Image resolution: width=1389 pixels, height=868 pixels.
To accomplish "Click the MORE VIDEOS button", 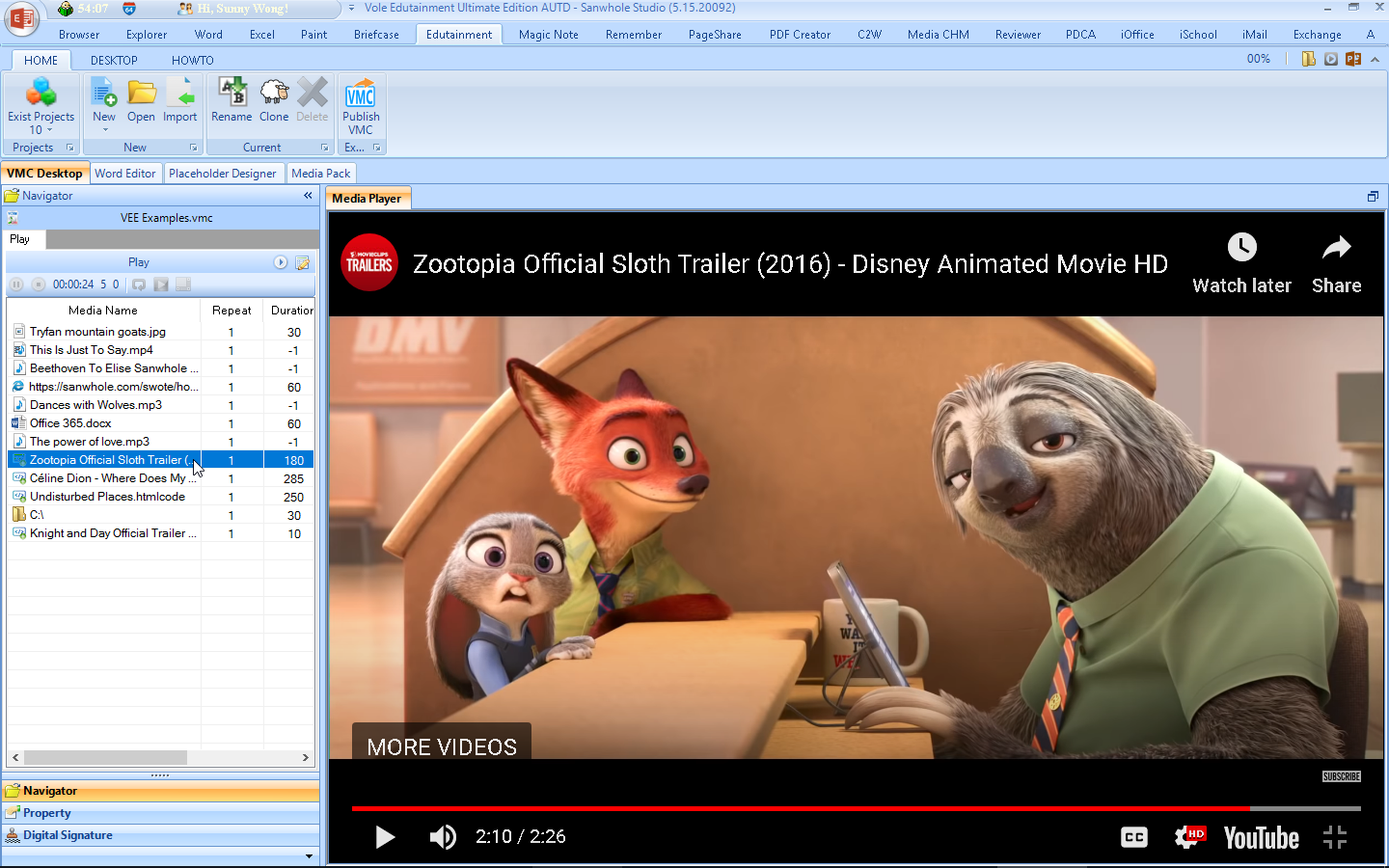I will click(x=442, y=746).
